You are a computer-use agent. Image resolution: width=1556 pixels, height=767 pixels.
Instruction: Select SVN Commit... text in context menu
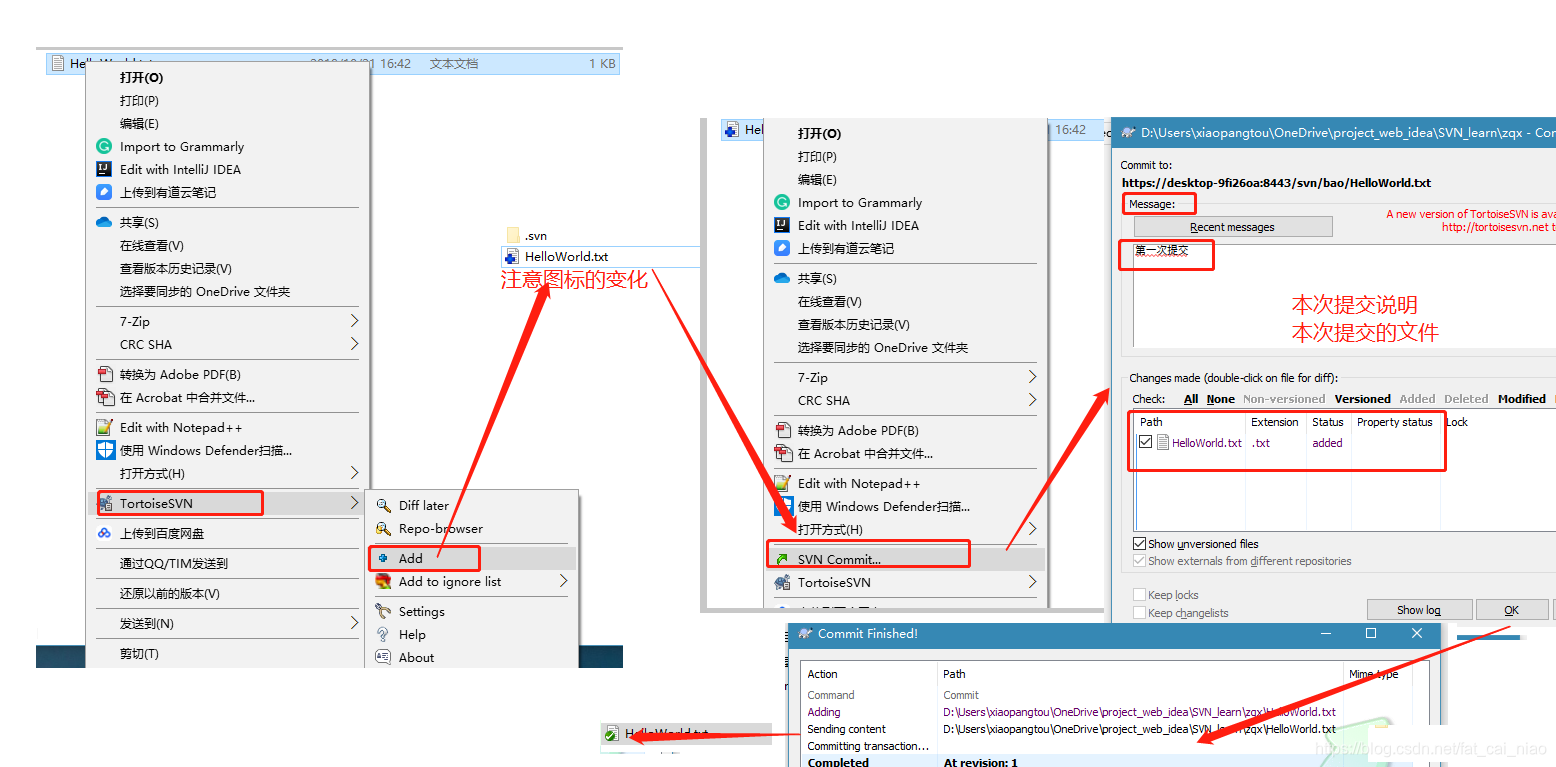(x=839, y=559)
